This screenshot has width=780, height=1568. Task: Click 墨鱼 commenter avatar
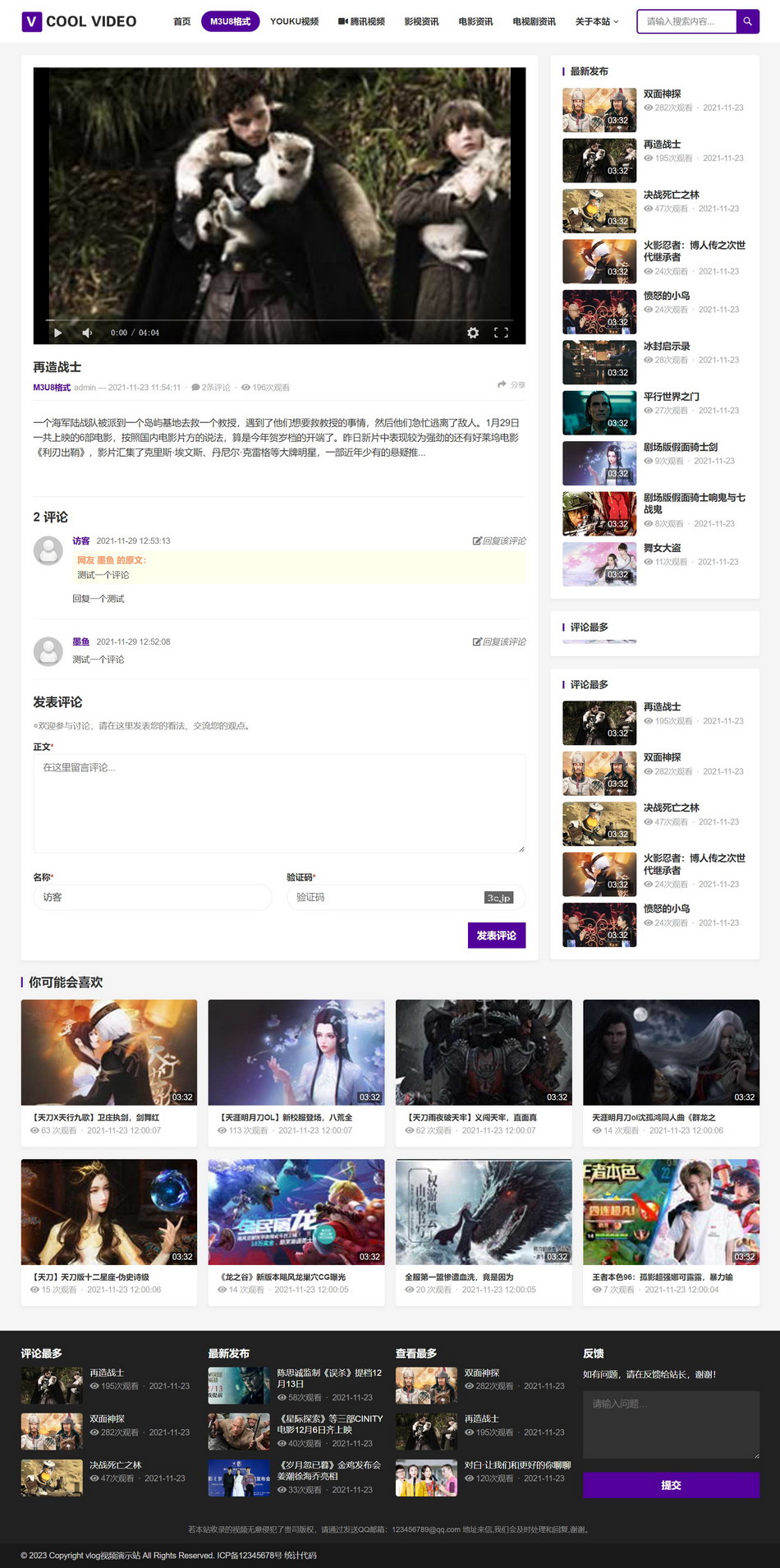pos(48,651)
